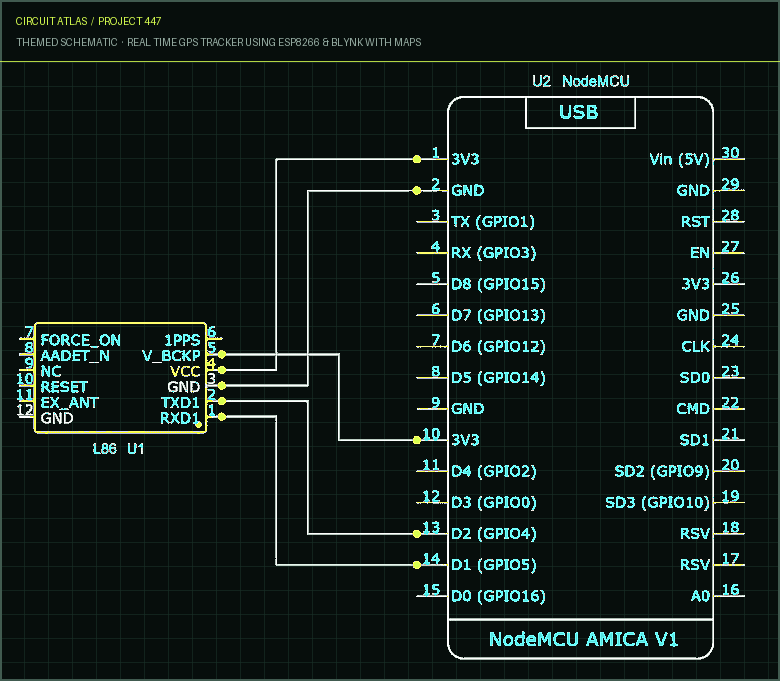Click the L86 U1 component label
The height and width of the screenshot is (681, 780).
tap(118, 449)
